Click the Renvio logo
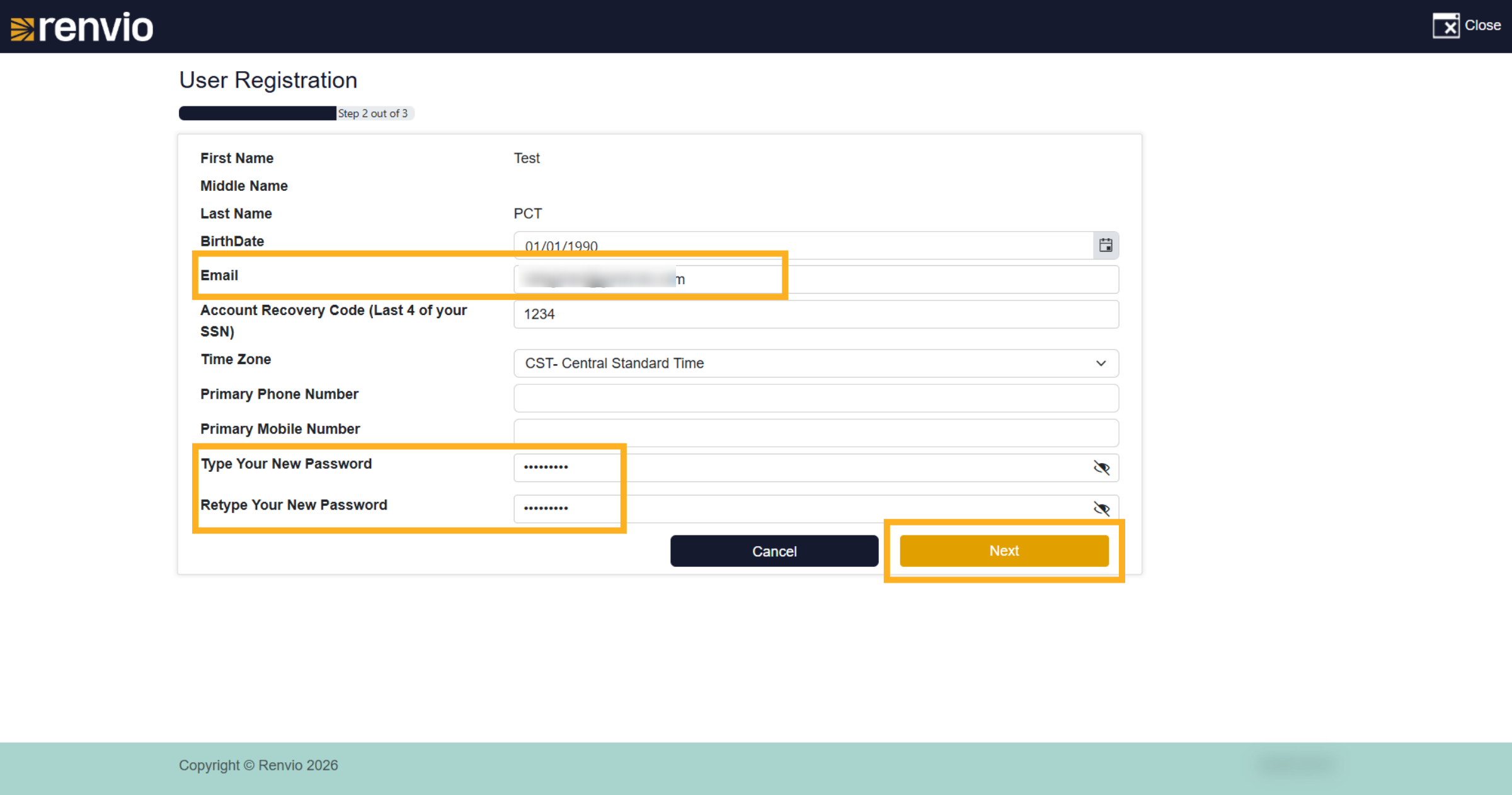 tap(82, 27)
